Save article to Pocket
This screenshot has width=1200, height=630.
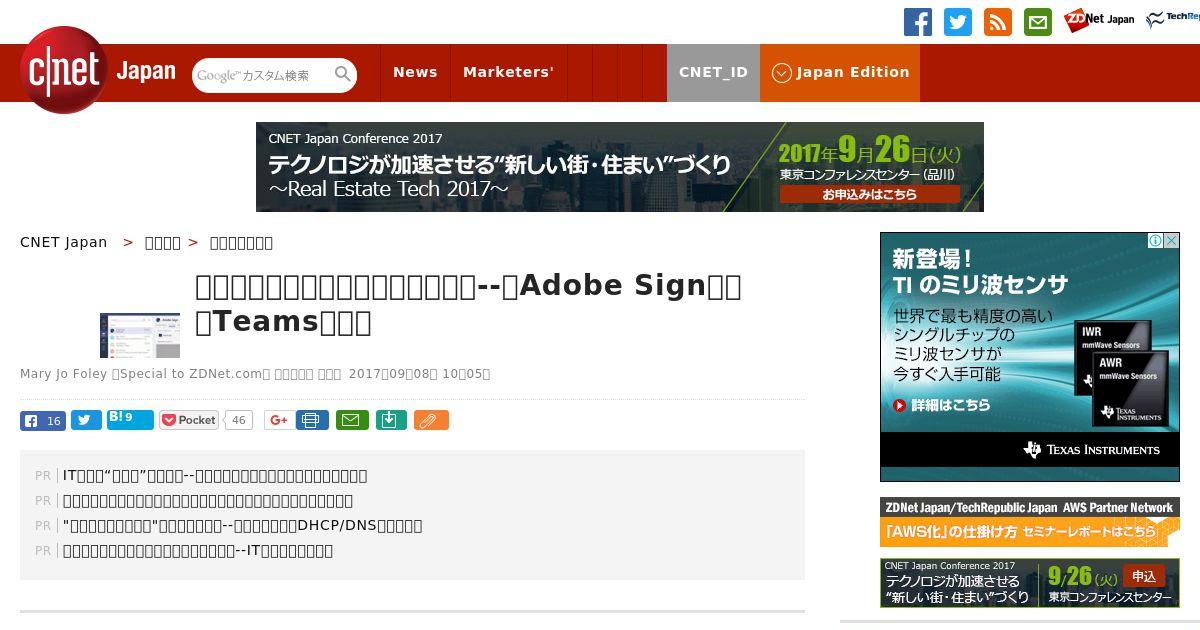[x=189, y=420]
